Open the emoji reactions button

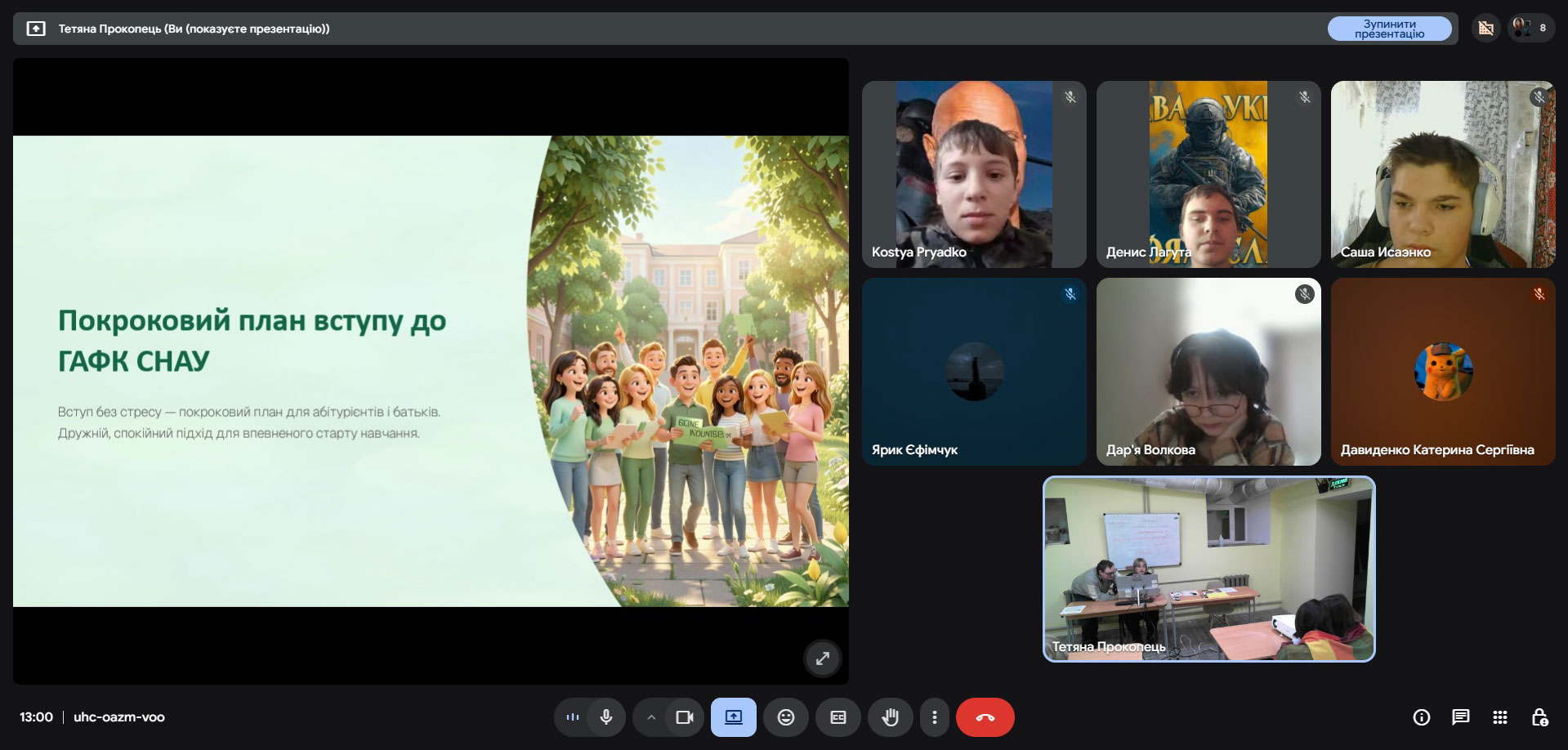[x=785, y=717]
